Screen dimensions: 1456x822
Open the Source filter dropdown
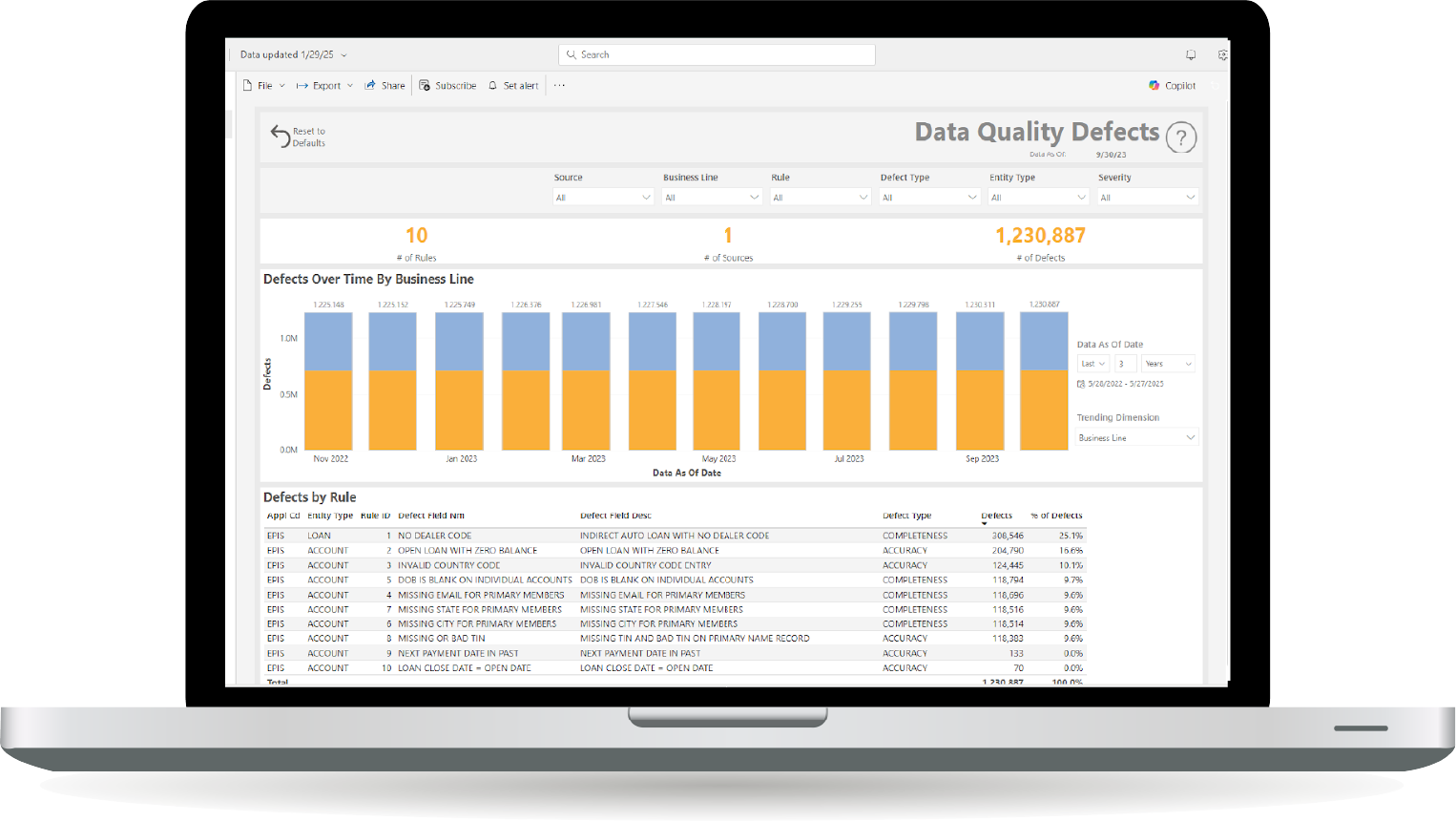[x=602, y=196]
